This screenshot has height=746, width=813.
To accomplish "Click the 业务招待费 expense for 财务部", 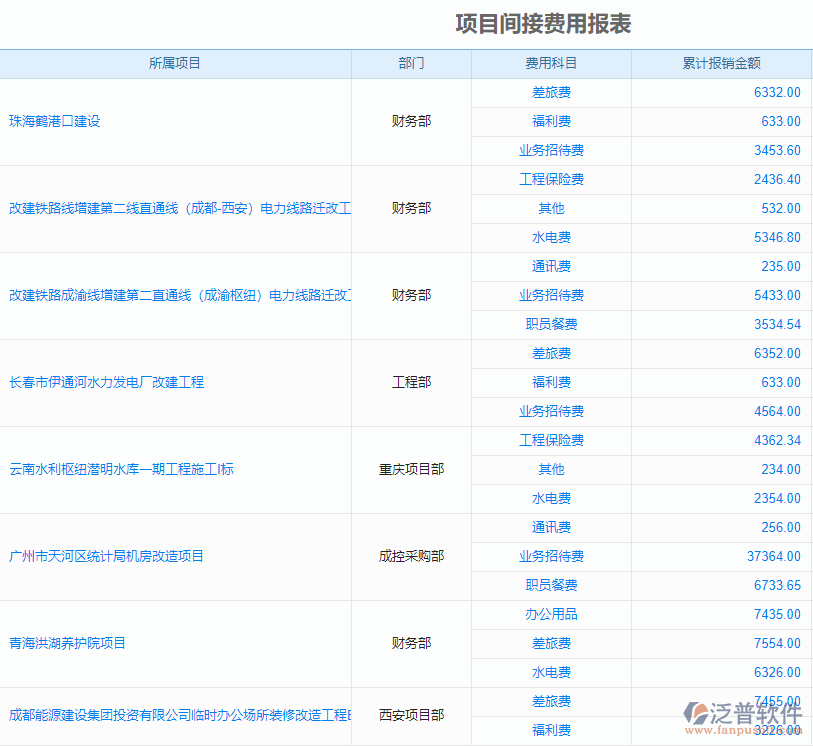I will (x=550, y=150).
